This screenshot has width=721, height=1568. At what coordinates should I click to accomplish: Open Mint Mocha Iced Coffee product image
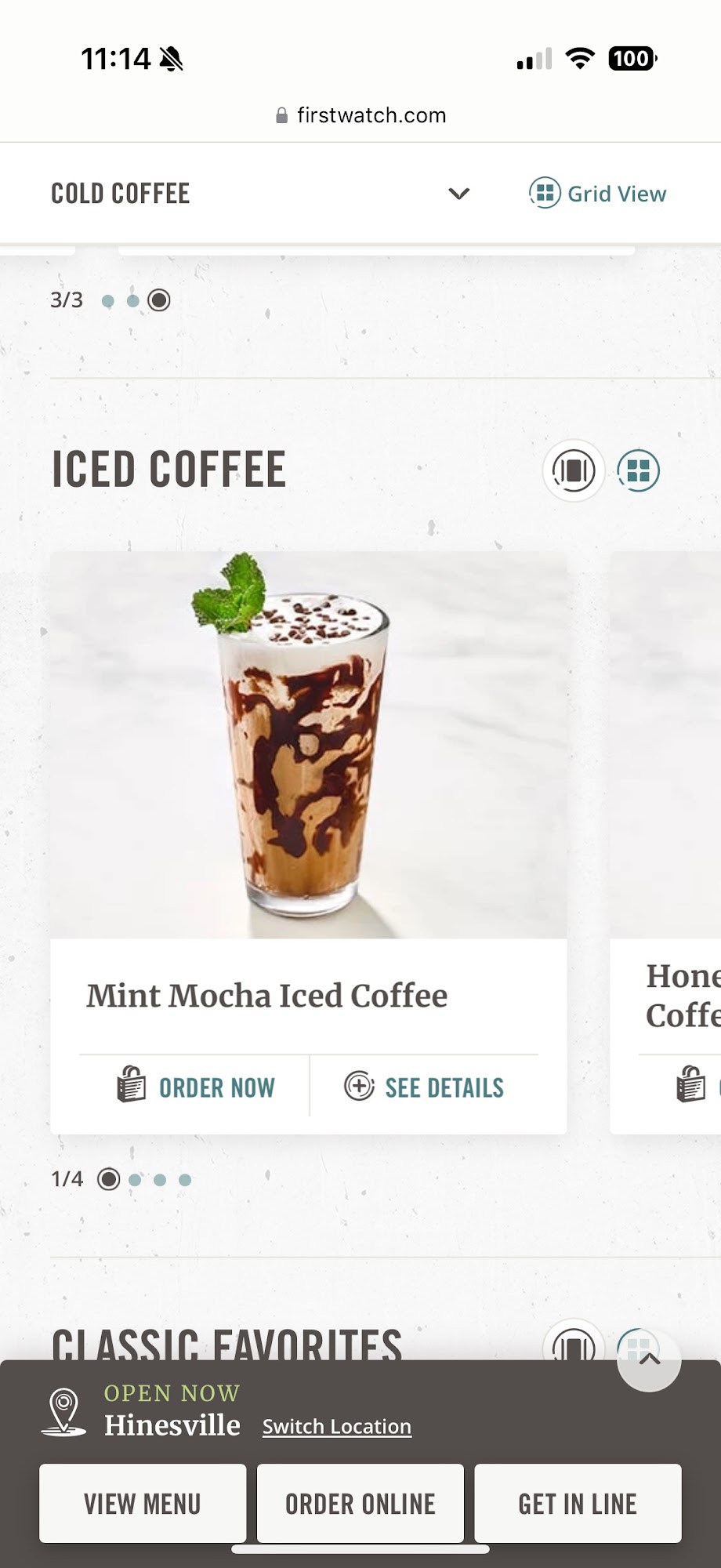(309, 745)
